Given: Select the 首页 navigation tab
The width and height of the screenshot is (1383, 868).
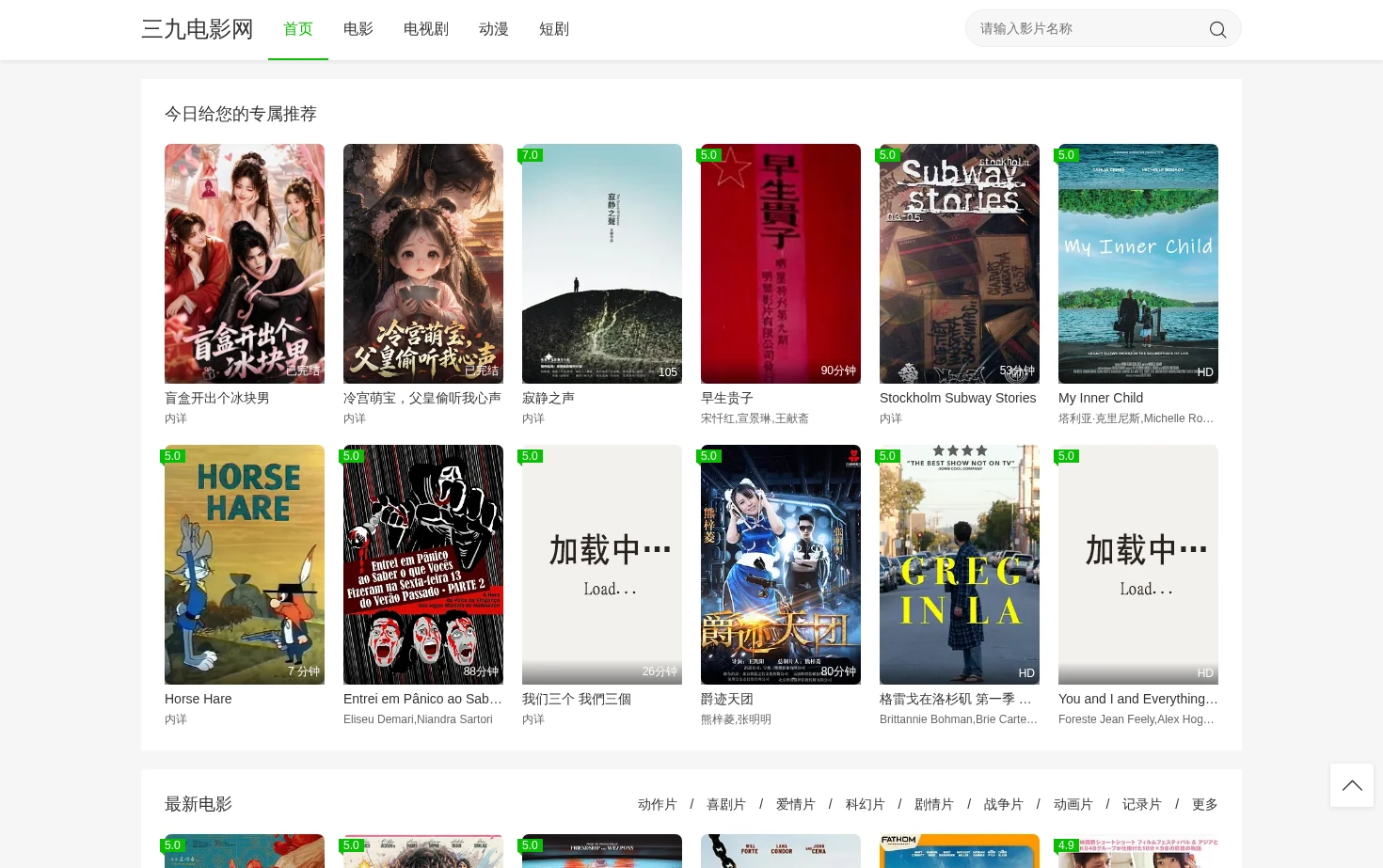Looking at the screenshot, I should [x=298, y=29].
